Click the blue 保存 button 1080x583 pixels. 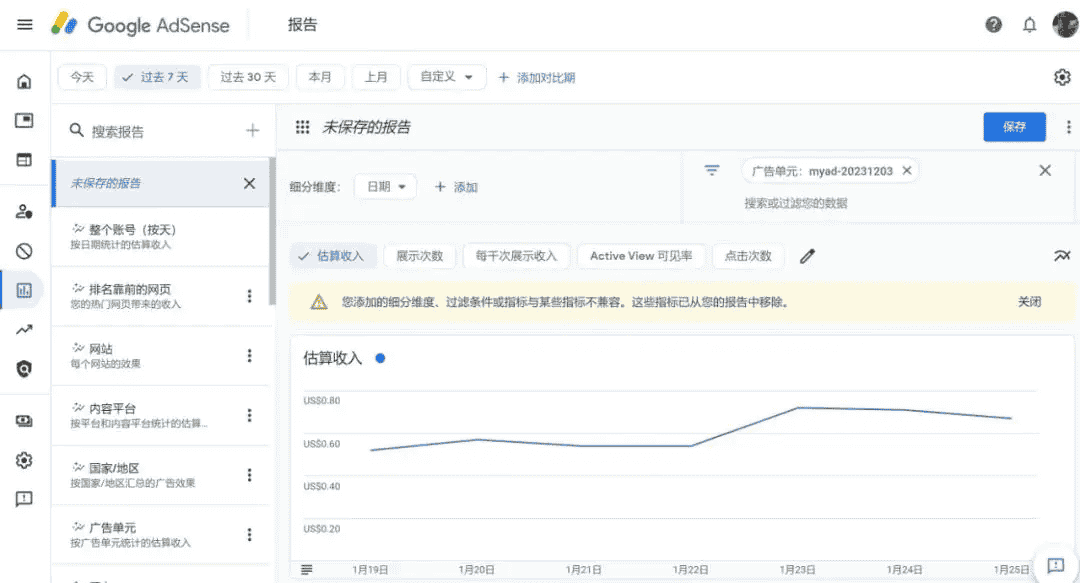coord(1014,126)
